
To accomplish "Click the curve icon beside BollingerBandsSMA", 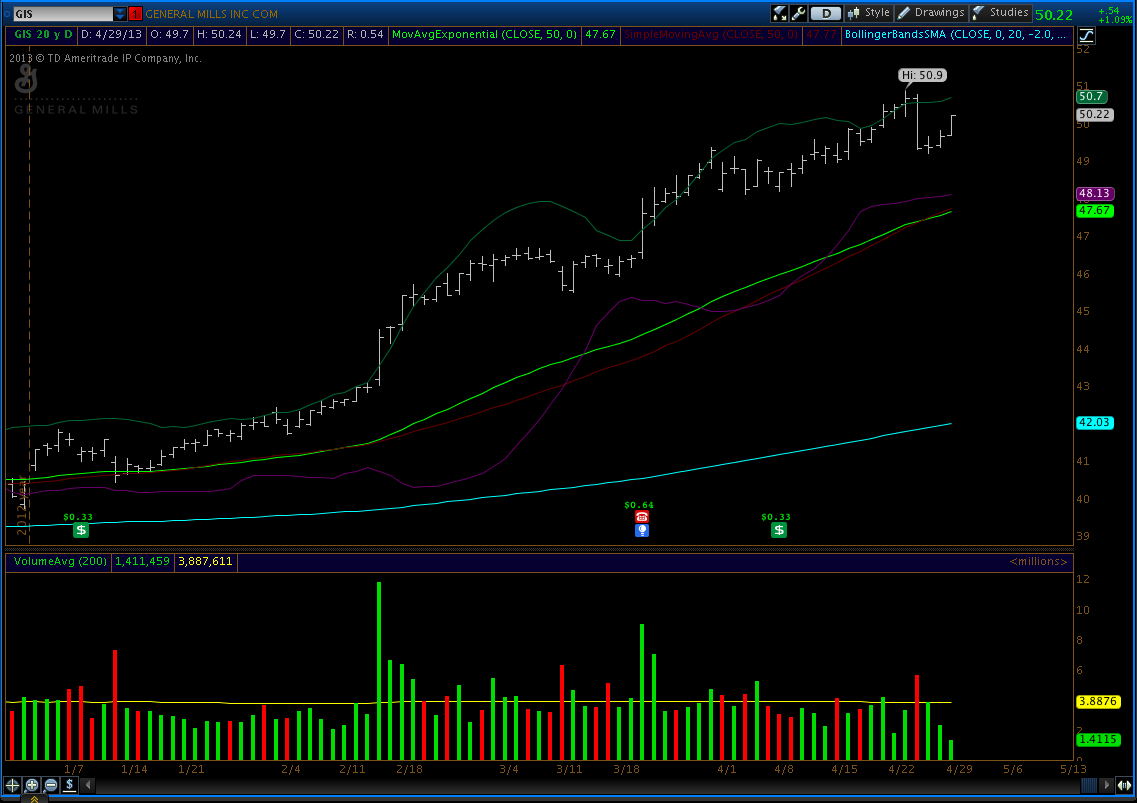I will click(1086, 35).
